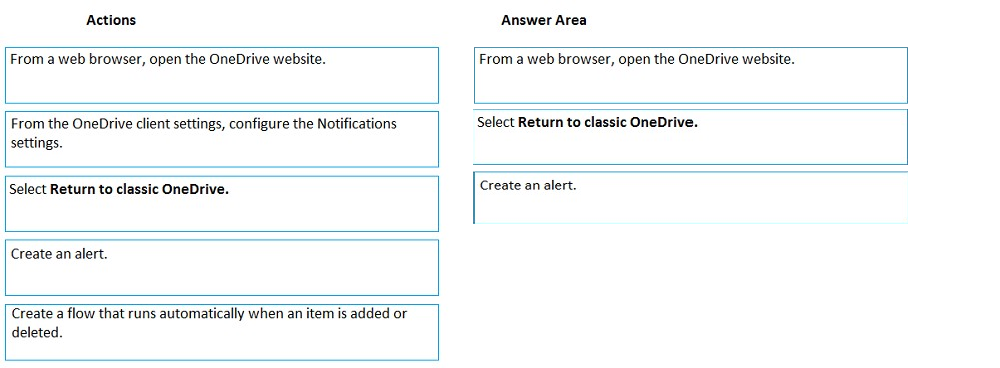
Task: Click 'Create an alert' in the Answer Area
Action: point(691,198)
